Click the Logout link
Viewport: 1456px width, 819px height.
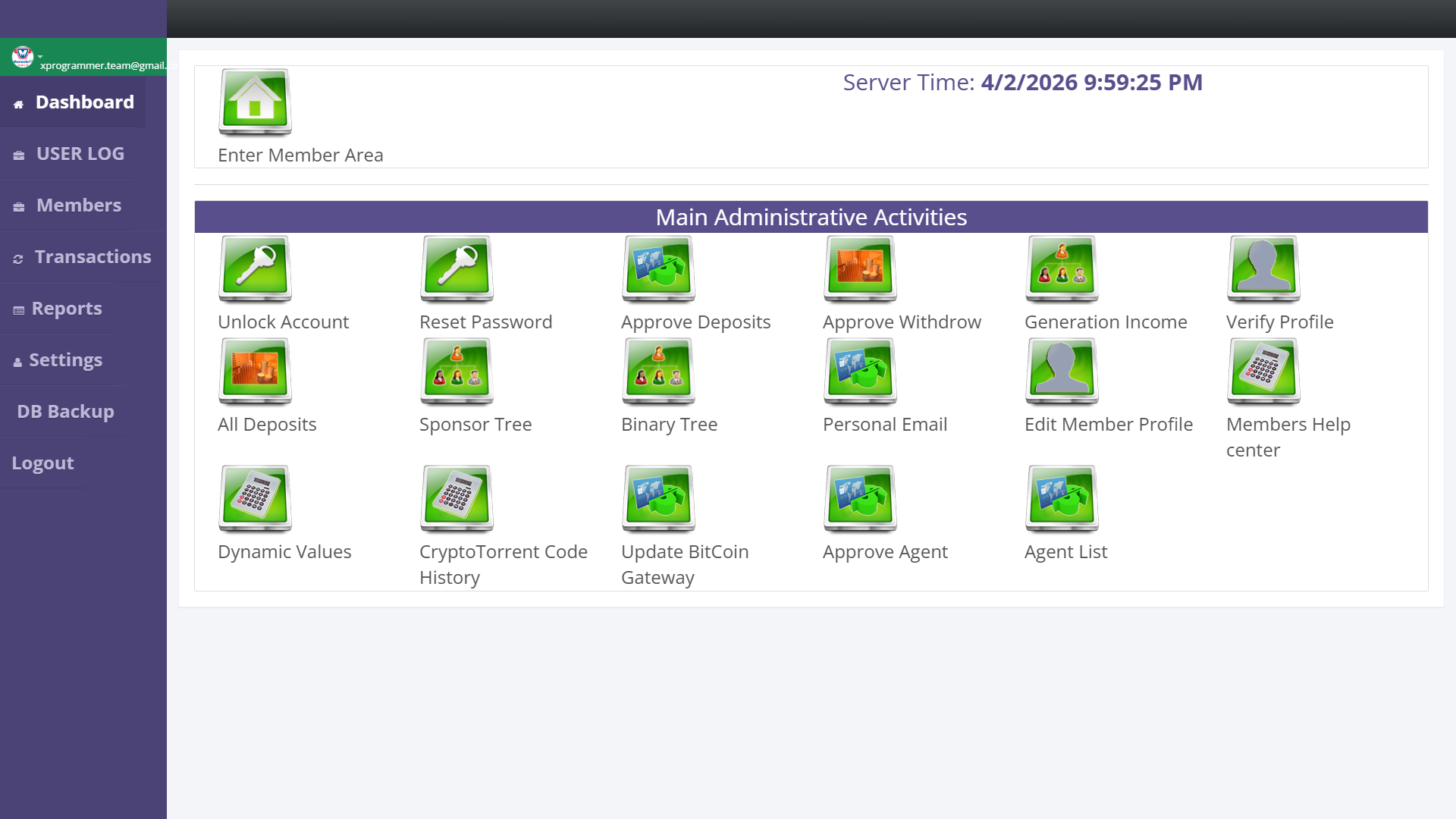[42, 463]
